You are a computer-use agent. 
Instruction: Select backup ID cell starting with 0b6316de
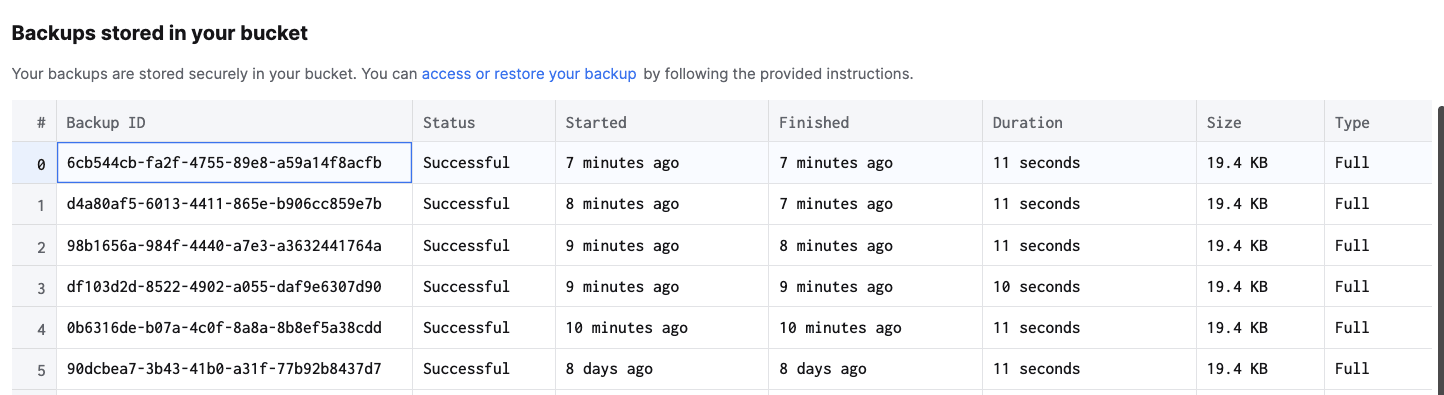point(234,328)
